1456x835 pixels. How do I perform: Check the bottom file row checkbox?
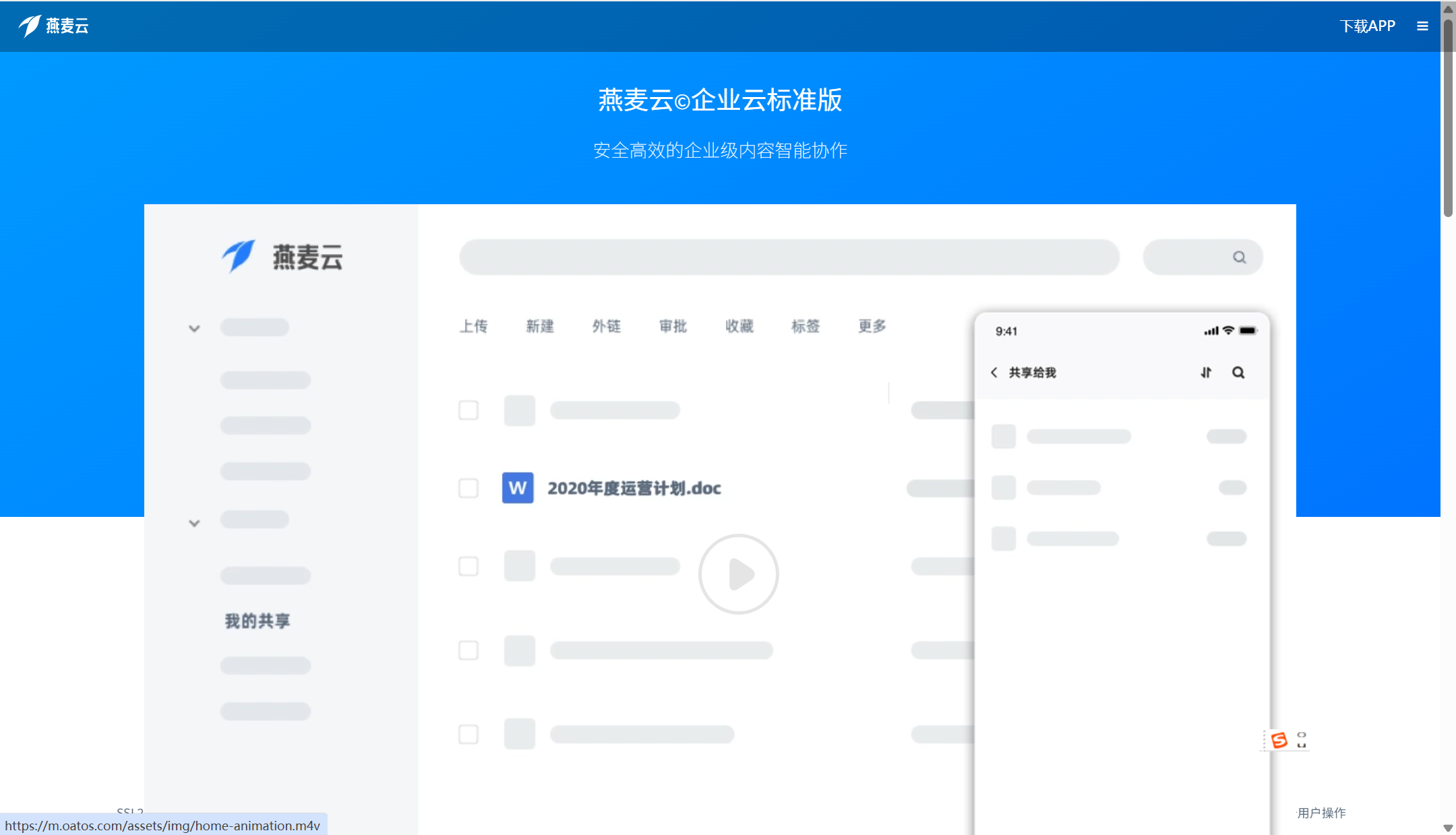click(468, 735)
